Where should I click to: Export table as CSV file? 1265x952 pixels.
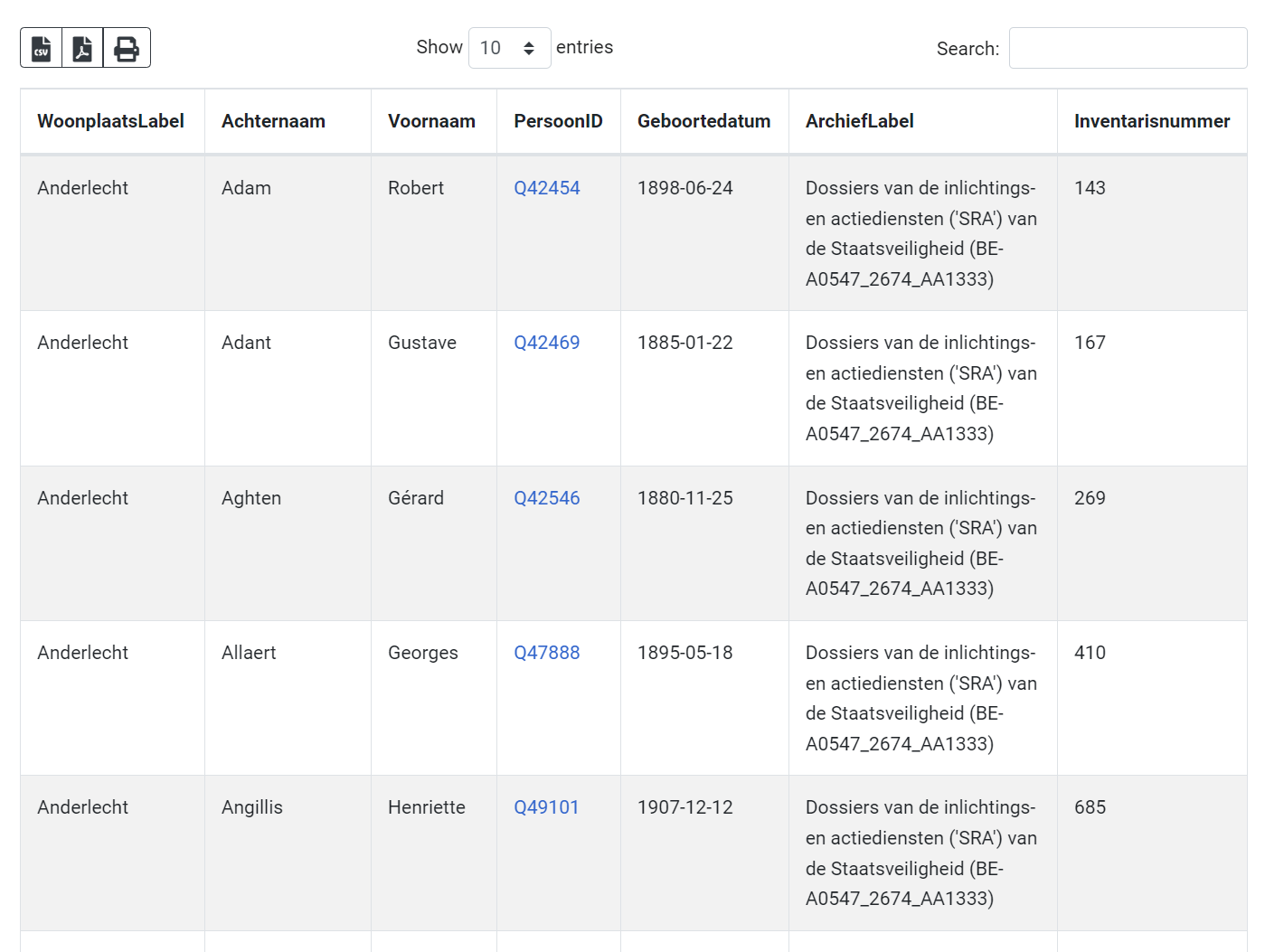click(x=42, y=48)
